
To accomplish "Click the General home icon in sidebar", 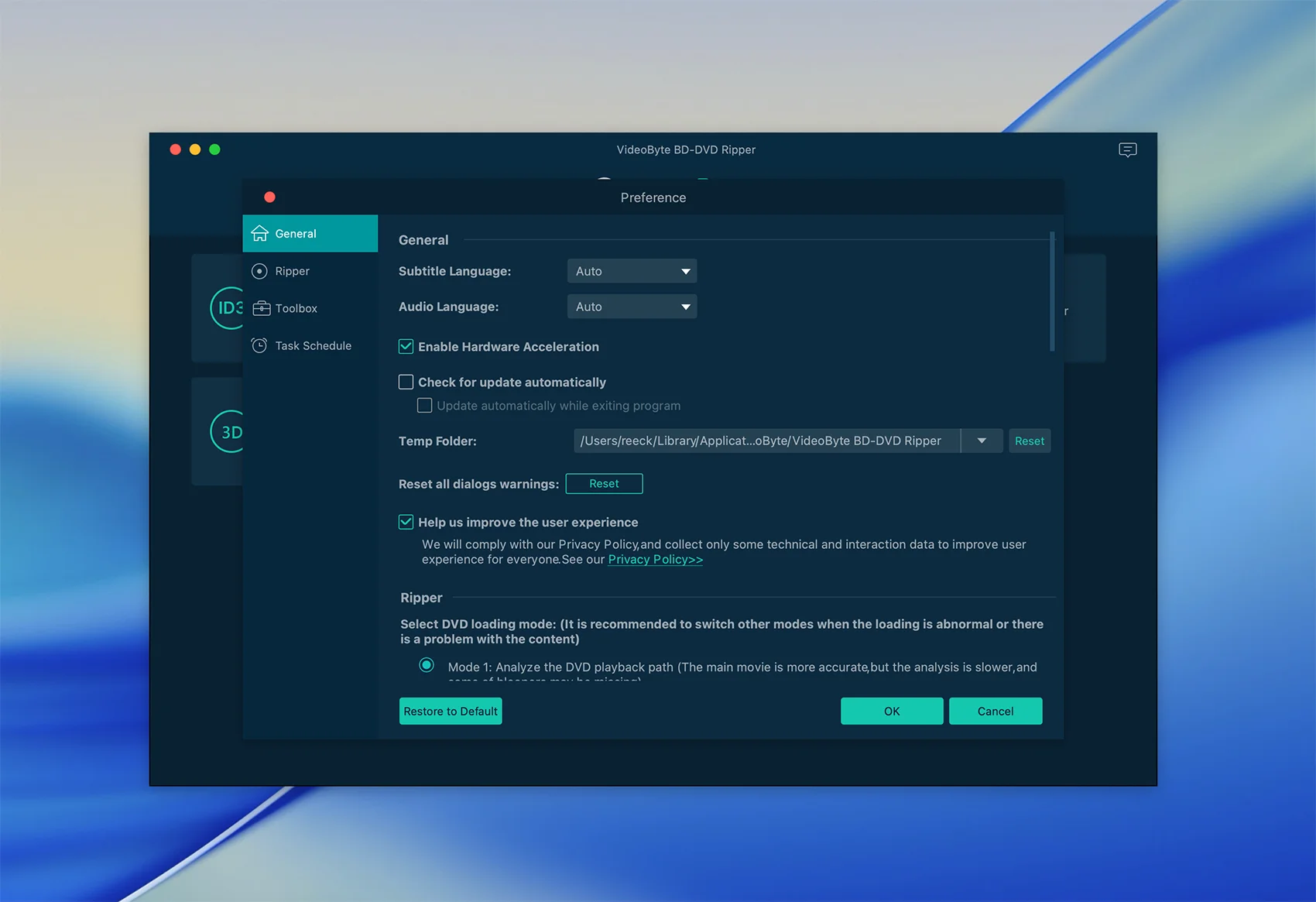I will [x=260, y=234].
